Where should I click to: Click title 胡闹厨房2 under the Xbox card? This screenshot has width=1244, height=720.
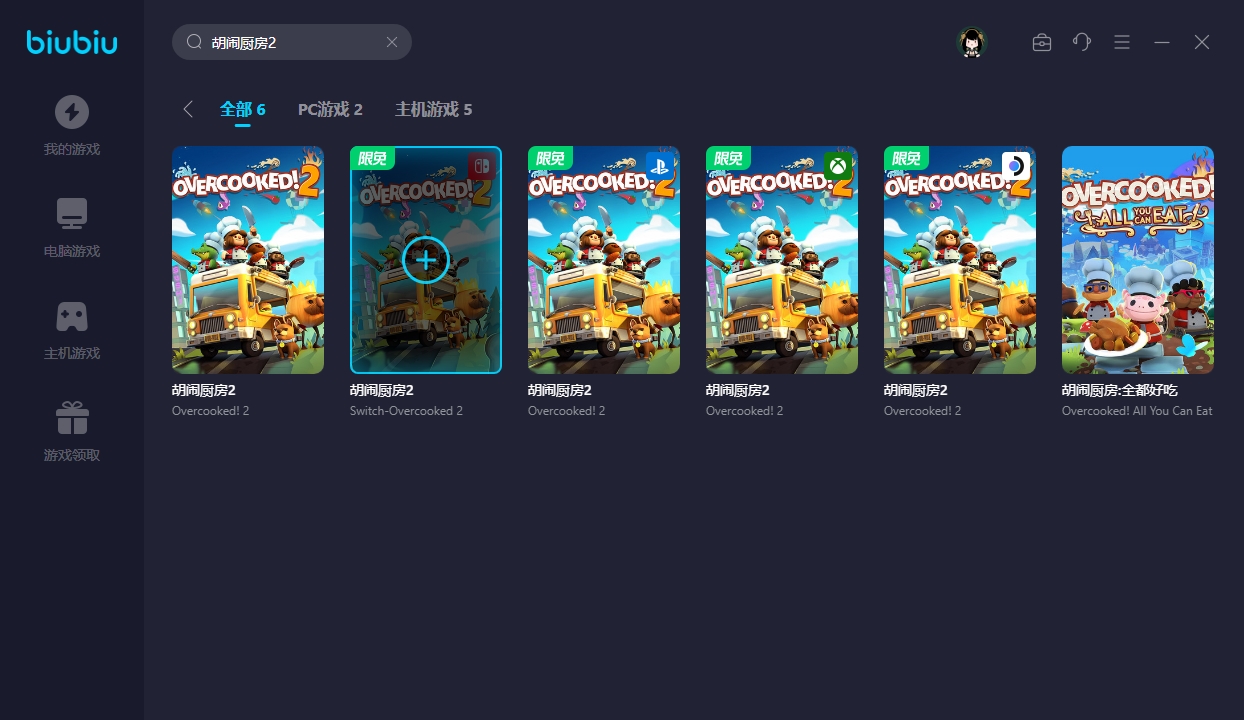tap(738, 390)
